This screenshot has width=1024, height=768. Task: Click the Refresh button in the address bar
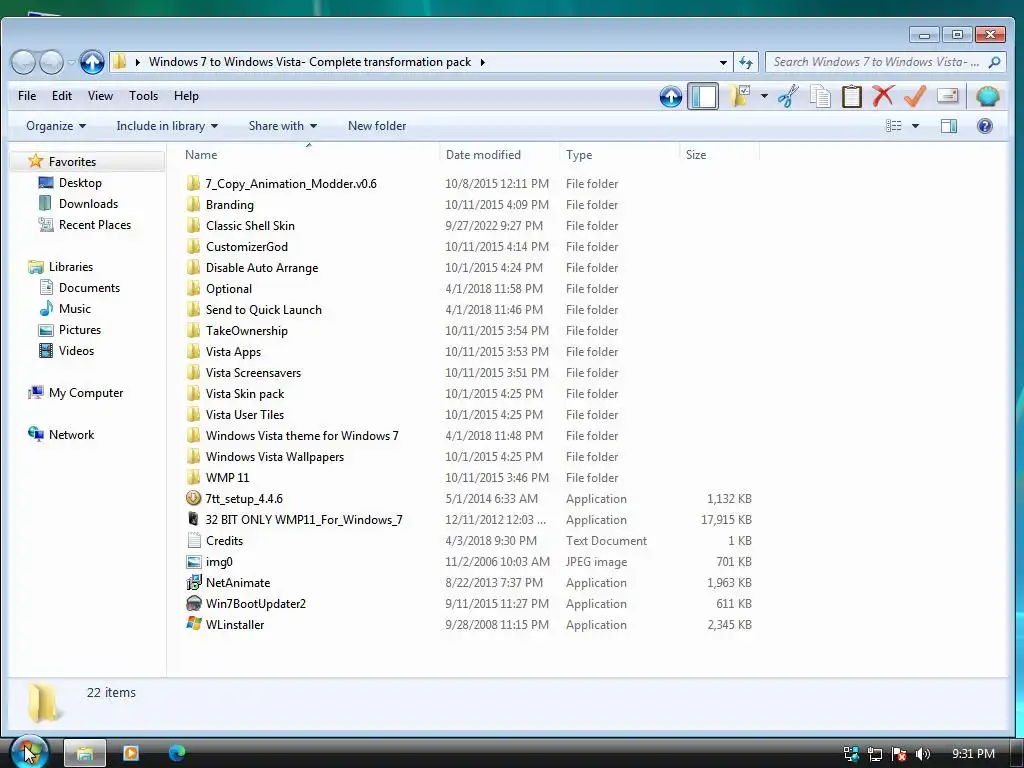point(746,62)
